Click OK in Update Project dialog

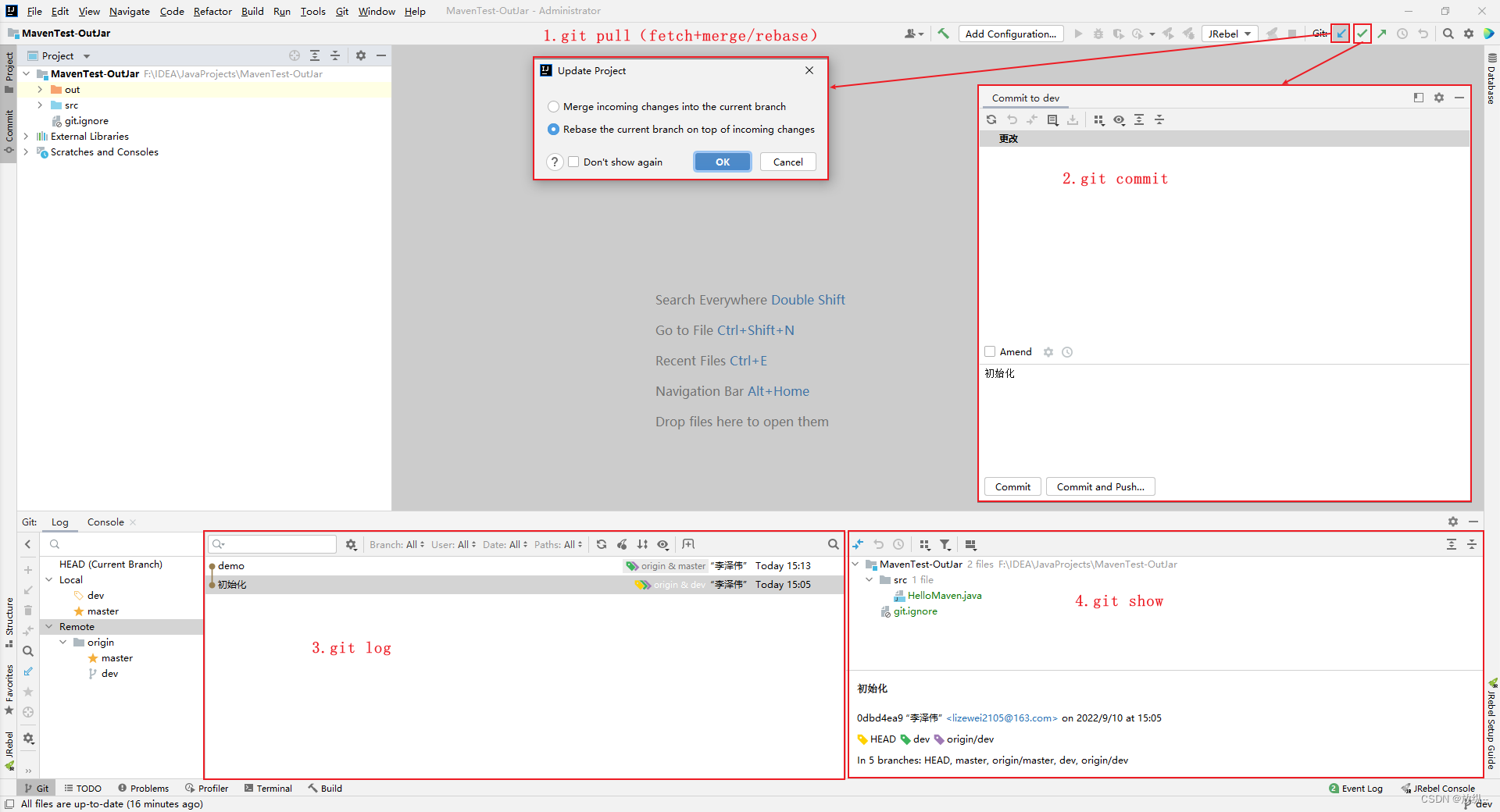(723, 162)
